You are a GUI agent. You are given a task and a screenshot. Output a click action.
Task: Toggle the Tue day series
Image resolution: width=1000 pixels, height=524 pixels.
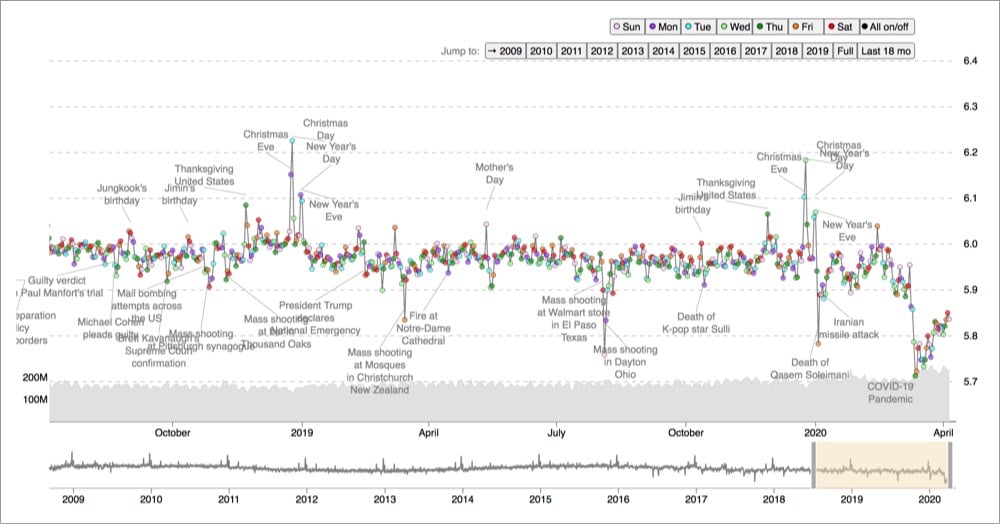[x=700, y=27]
